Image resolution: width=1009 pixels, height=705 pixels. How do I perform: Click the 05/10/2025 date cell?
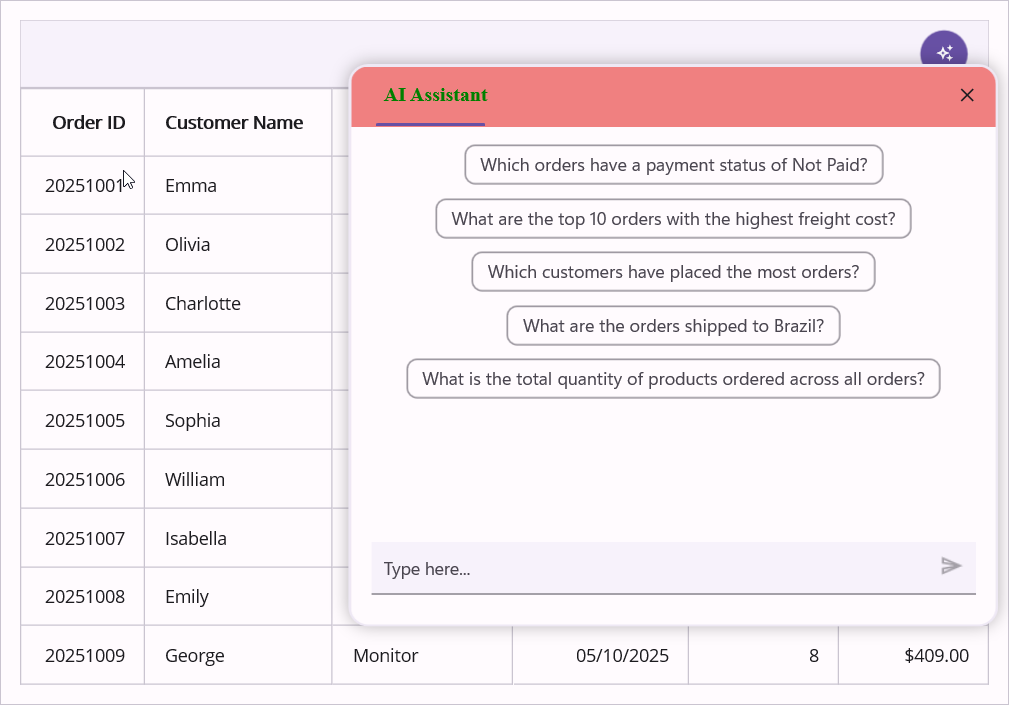click(599, 655)
